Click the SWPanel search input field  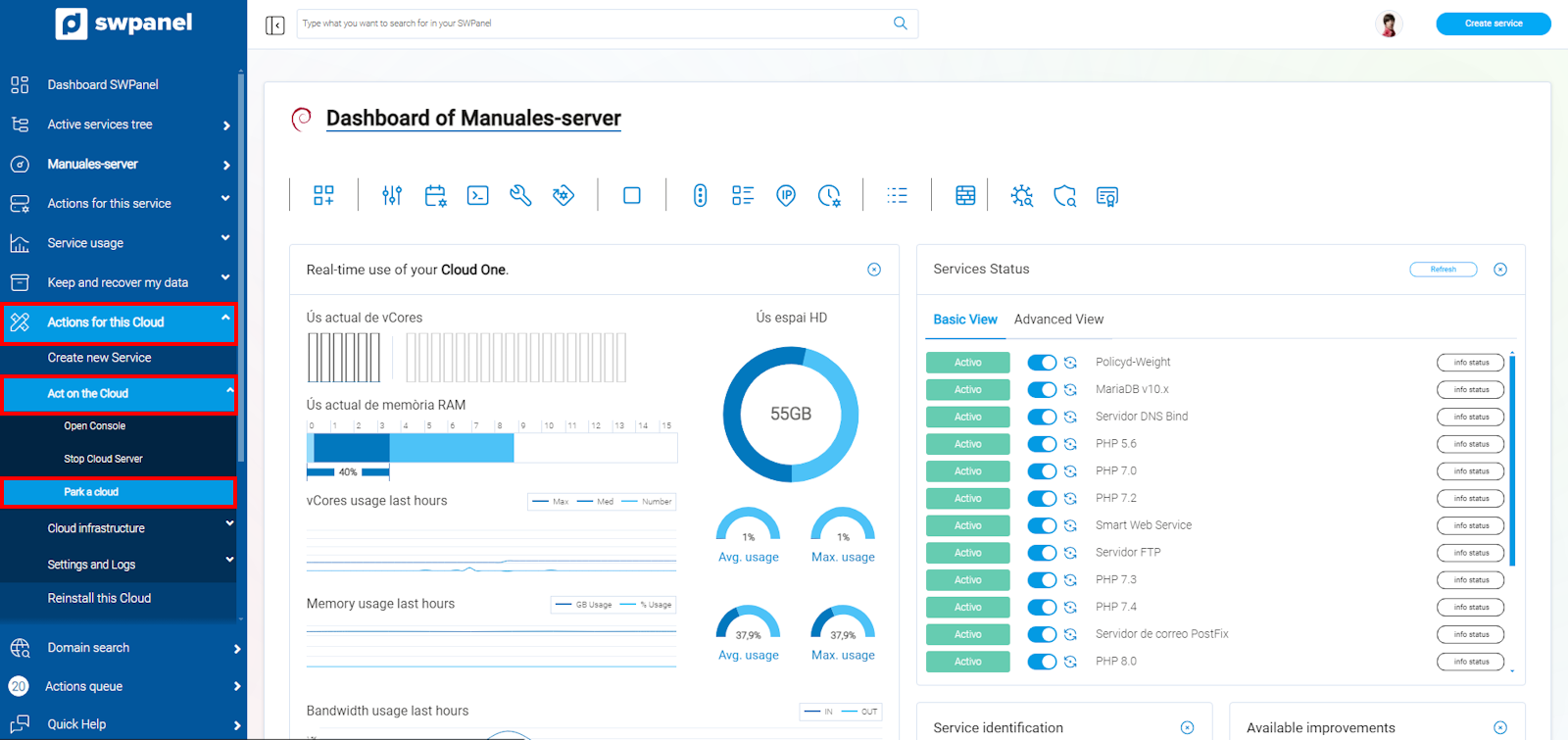coord(593,24)
